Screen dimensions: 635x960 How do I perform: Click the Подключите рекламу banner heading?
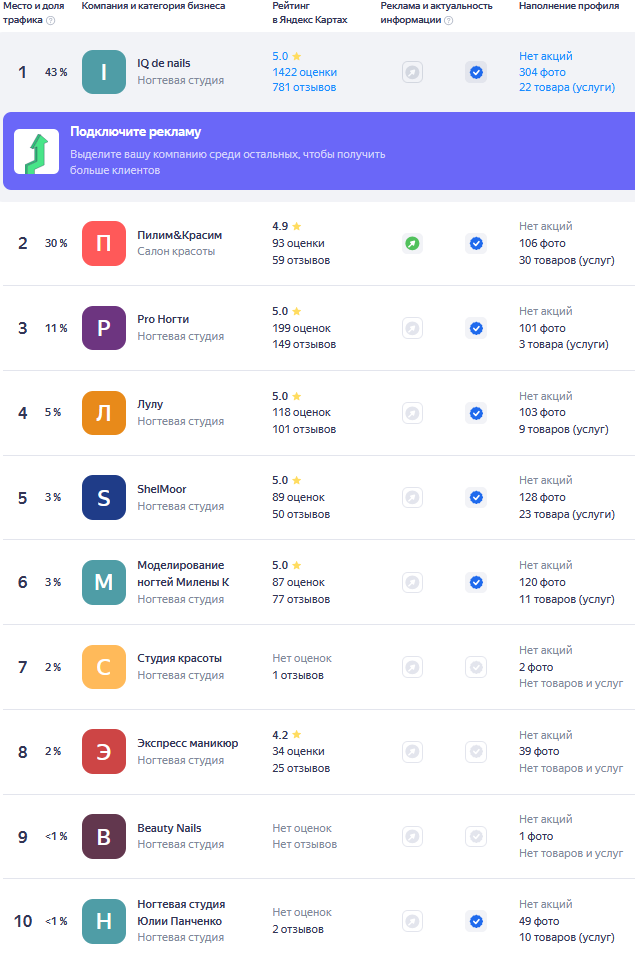tap(135, 132)
